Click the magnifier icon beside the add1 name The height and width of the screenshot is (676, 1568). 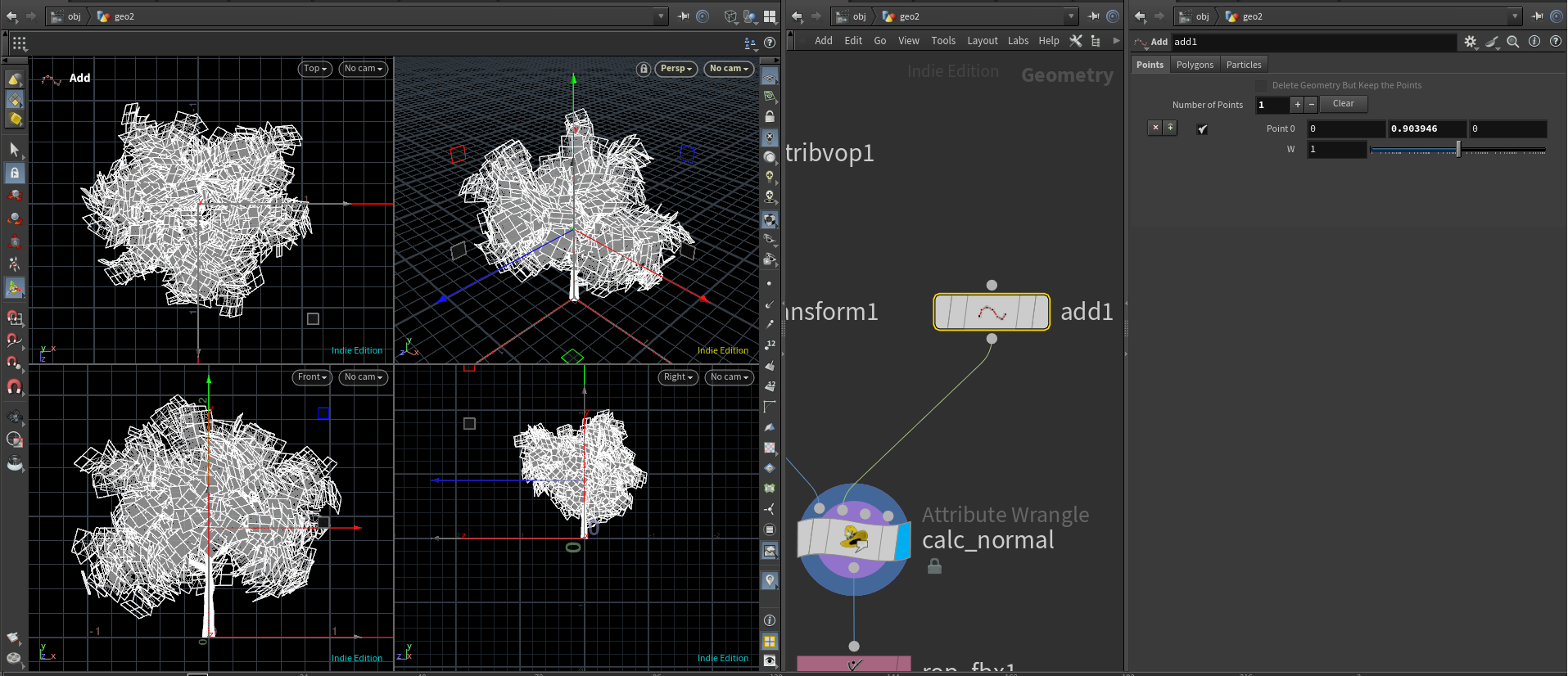[x=1513, y=42]
